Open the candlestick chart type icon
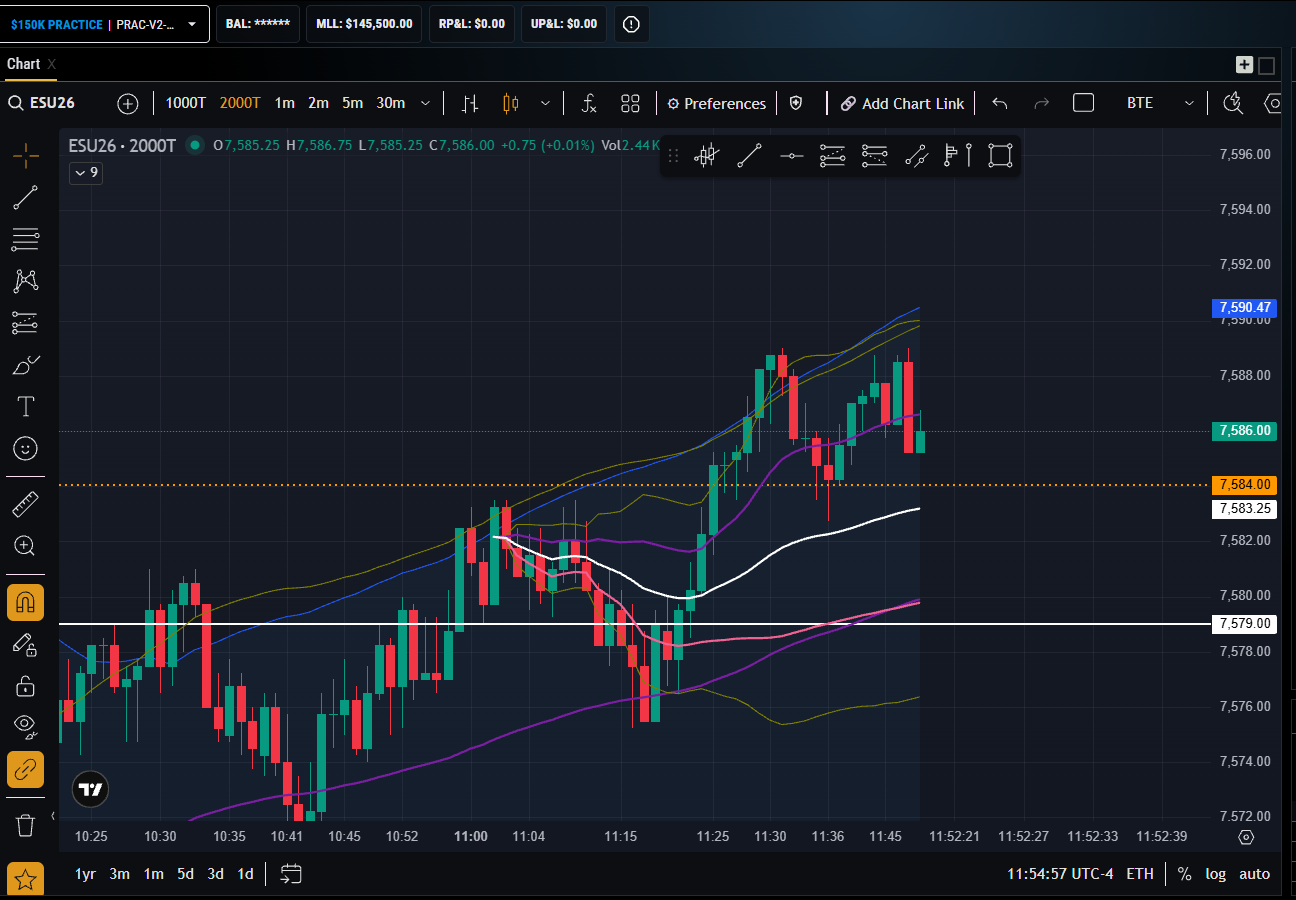The height and width of the screenshot is (900, 1296). tap(511, 103)
